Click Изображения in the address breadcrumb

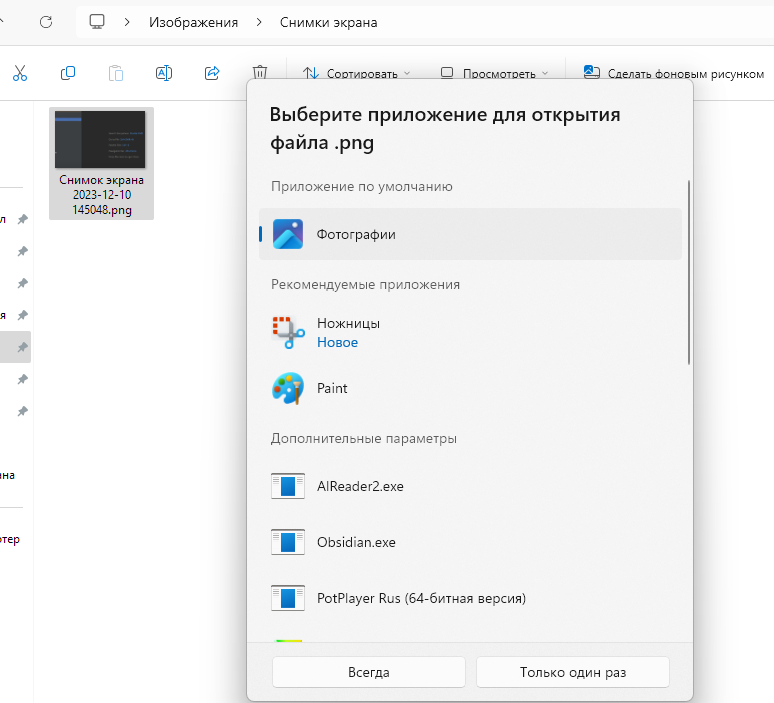click(x=194, y=22)
